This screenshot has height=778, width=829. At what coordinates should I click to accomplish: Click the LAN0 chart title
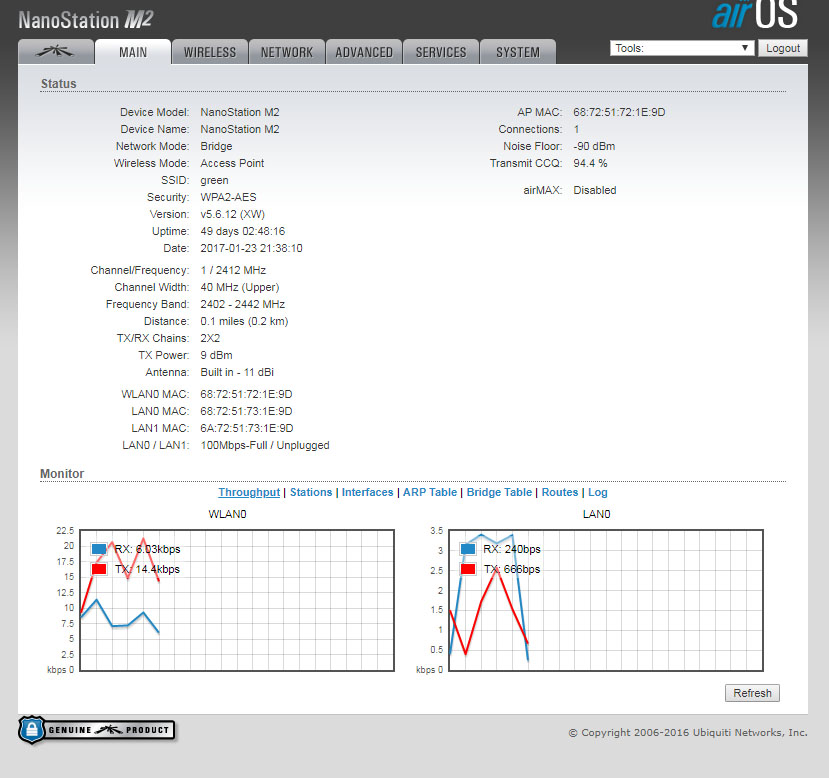[x=596, y=514]
